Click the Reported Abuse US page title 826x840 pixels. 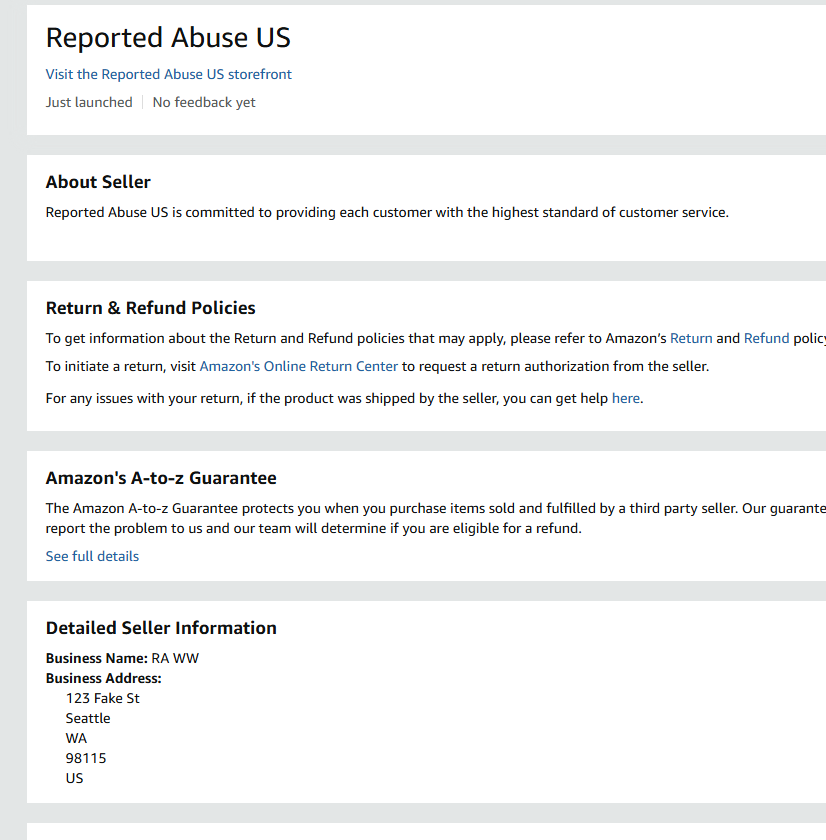(168, 38)
